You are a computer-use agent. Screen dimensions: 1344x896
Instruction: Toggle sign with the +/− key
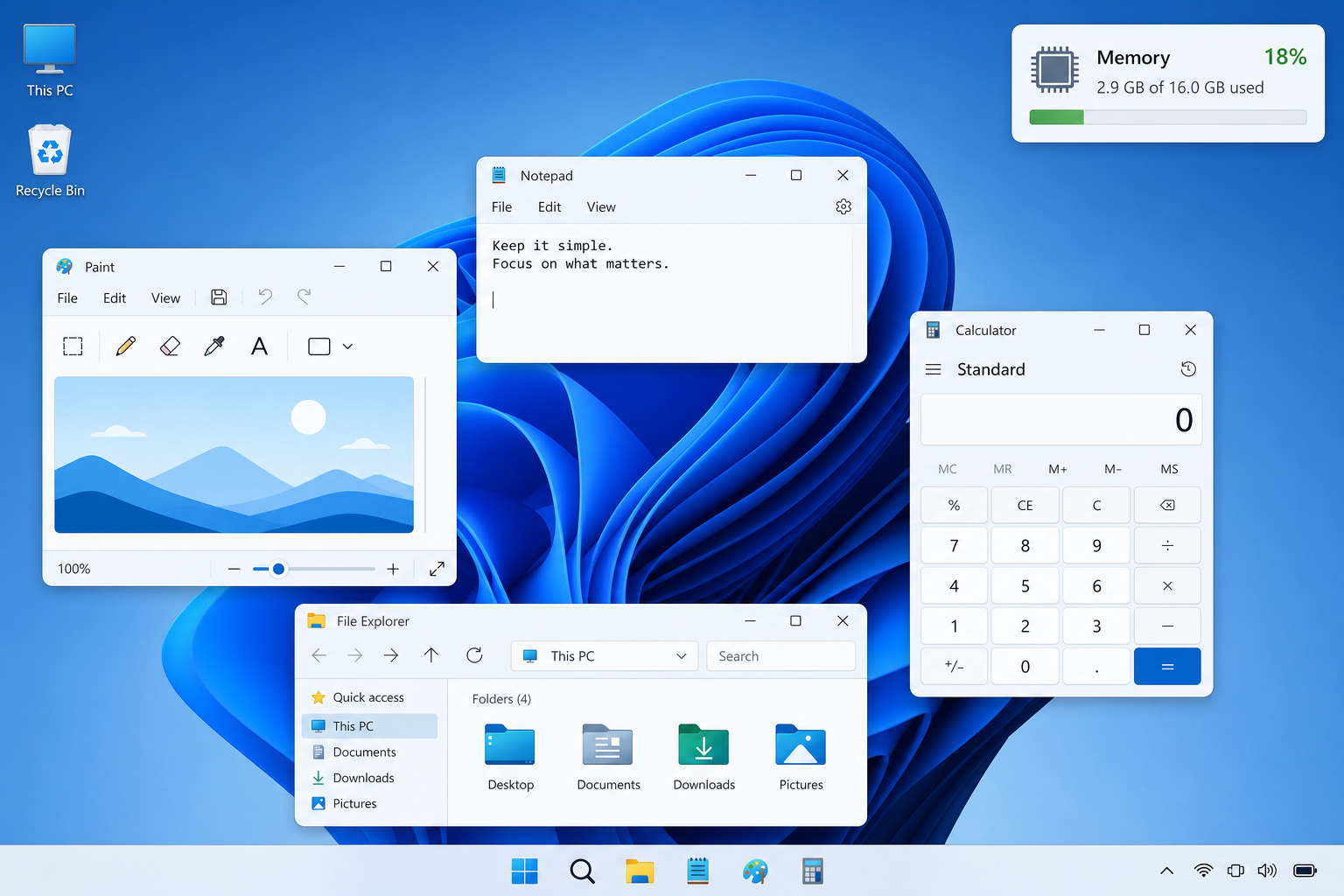pyautogui.click(x=955, y=667)
